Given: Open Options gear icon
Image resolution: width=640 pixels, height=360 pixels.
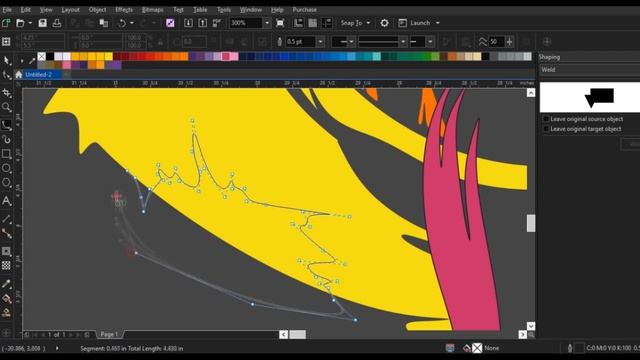Looking at the screenshot, I should tap(384, 23).
